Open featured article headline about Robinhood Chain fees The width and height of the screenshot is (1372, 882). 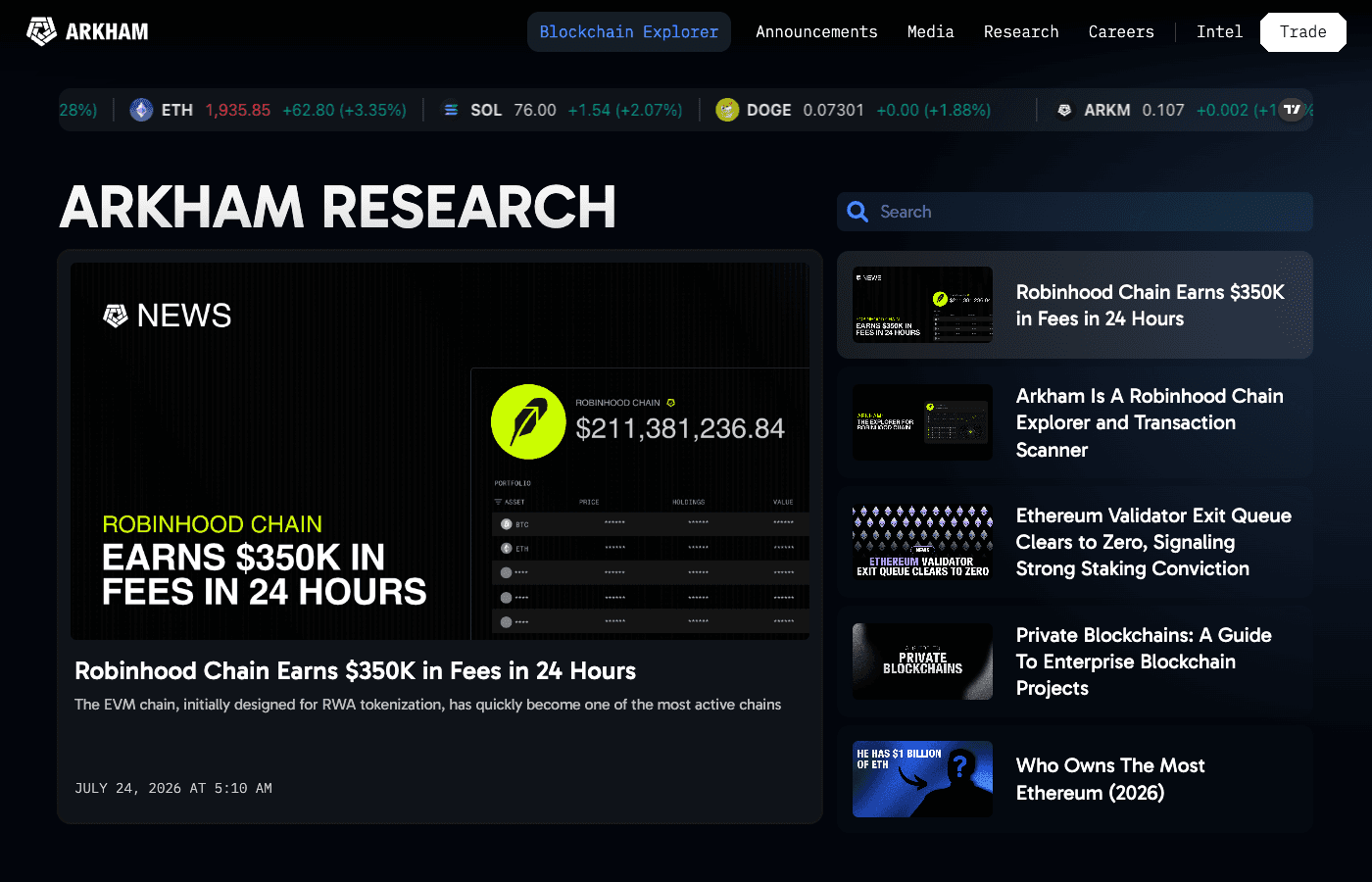pyautogui.click(x=355, y=670)
